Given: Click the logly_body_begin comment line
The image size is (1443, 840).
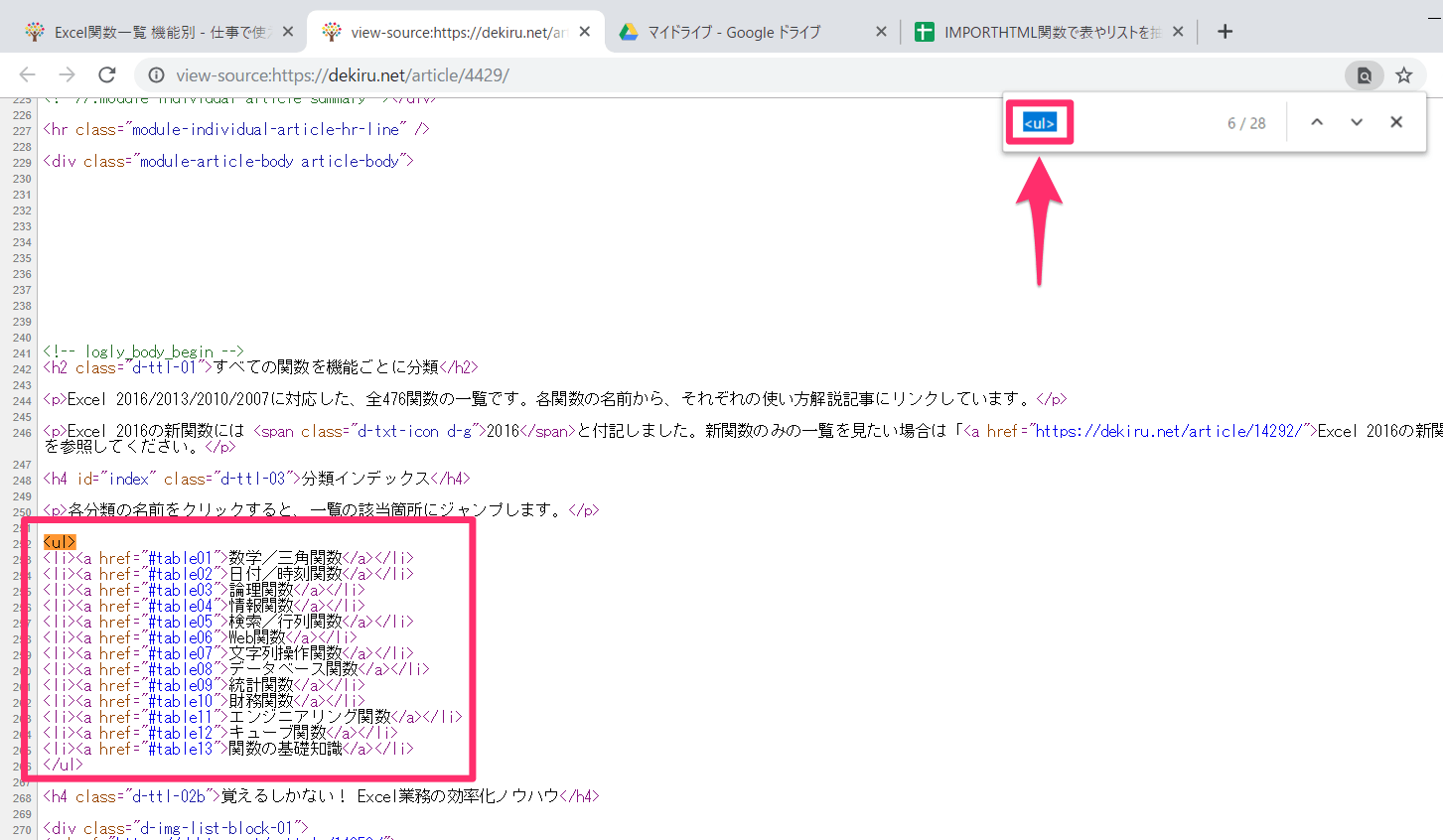Looking at the screenshot, I should 143,351.
